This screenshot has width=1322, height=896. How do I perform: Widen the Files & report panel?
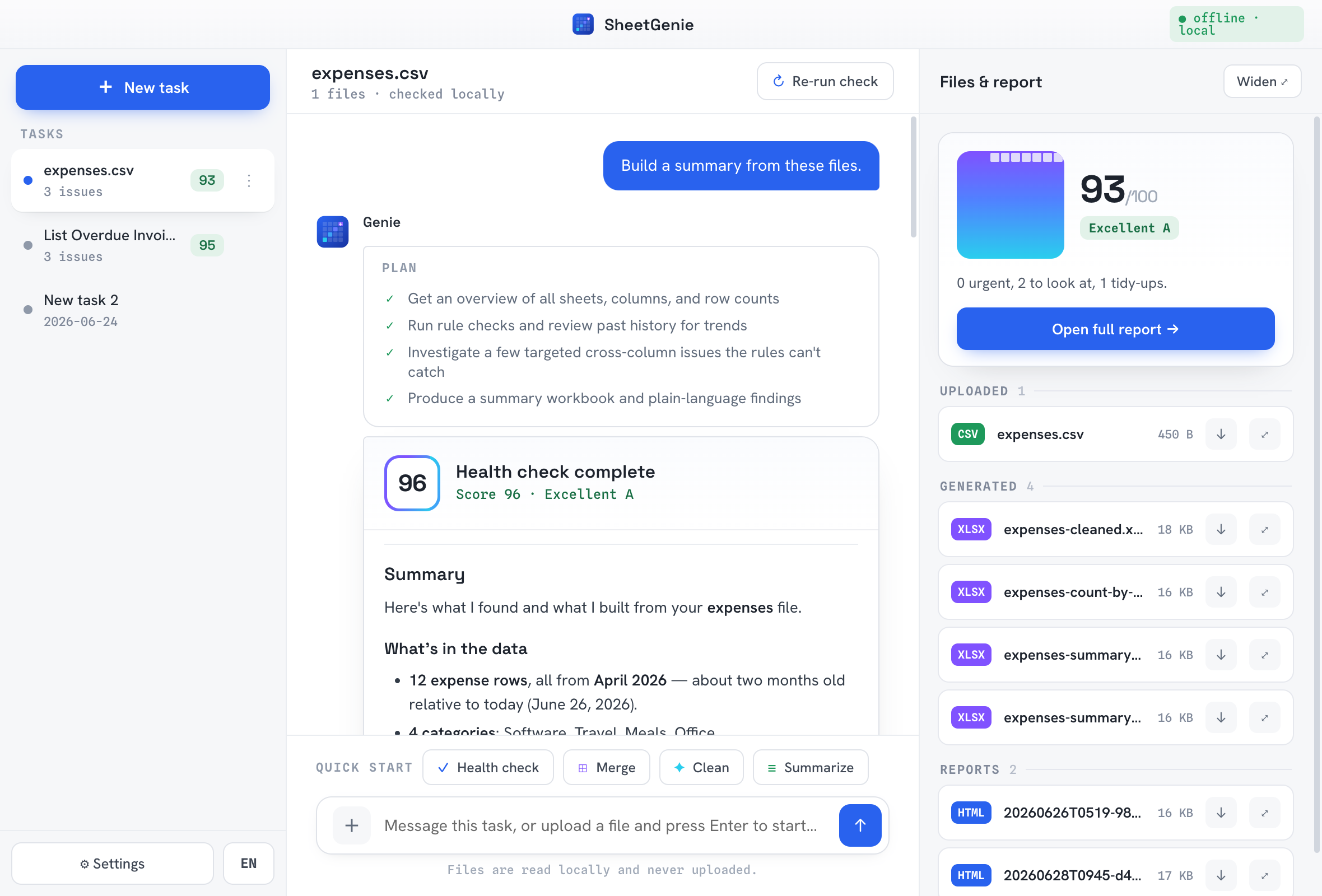coord(1262,81)
